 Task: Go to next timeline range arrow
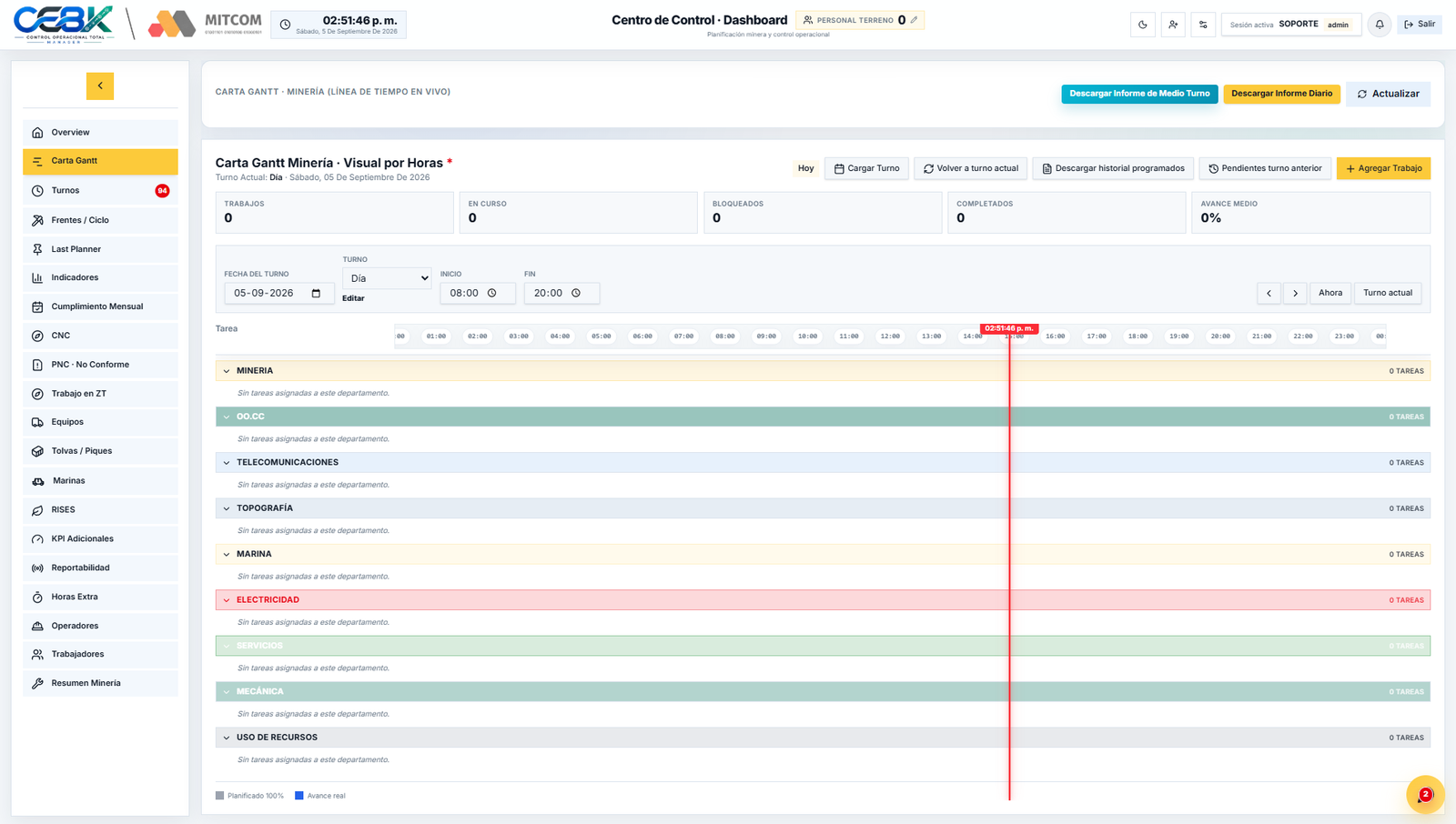coord(1295,293)
